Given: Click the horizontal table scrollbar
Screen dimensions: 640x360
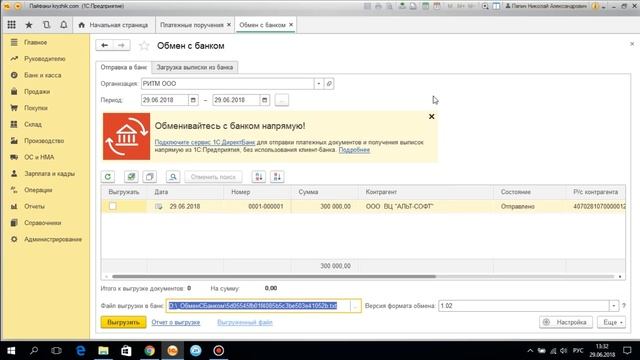Looking at the screenshot, I should (273, 276).
